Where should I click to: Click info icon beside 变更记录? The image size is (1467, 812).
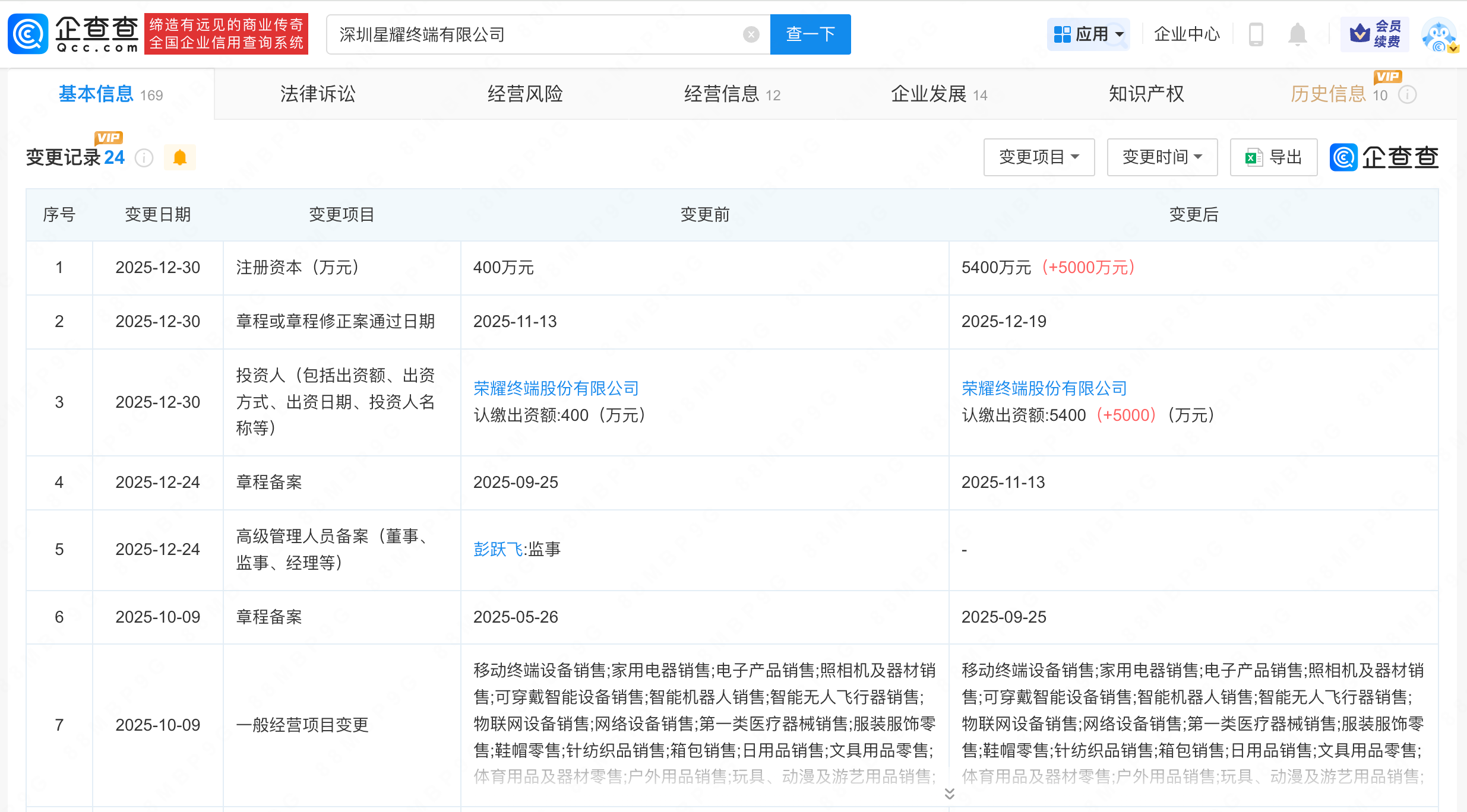tap(144, 158)
